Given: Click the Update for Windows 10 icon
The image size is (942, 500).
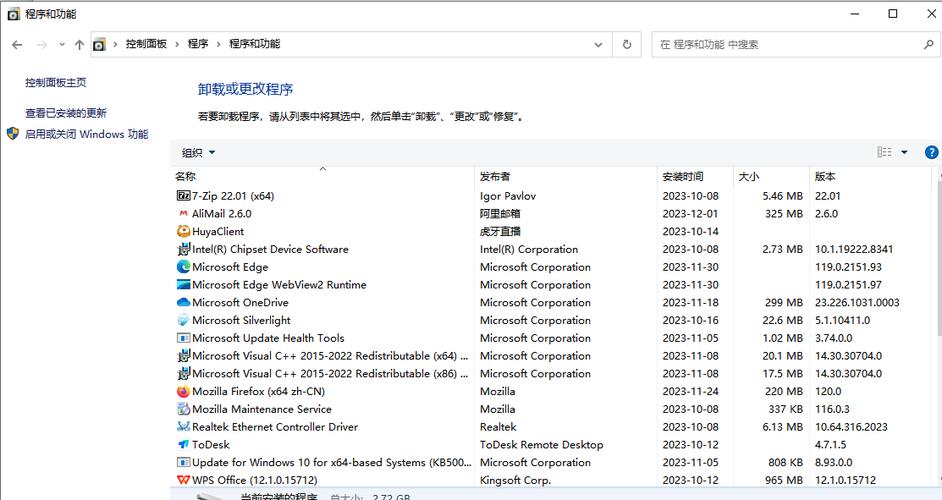Looking at the screenshot, I should pyautogui.click(x=183, y=462).
